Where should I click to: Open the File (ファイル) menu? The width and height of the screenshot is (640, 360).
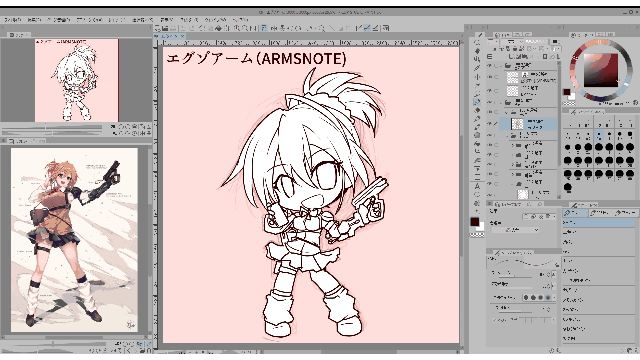tap(12, 20)
